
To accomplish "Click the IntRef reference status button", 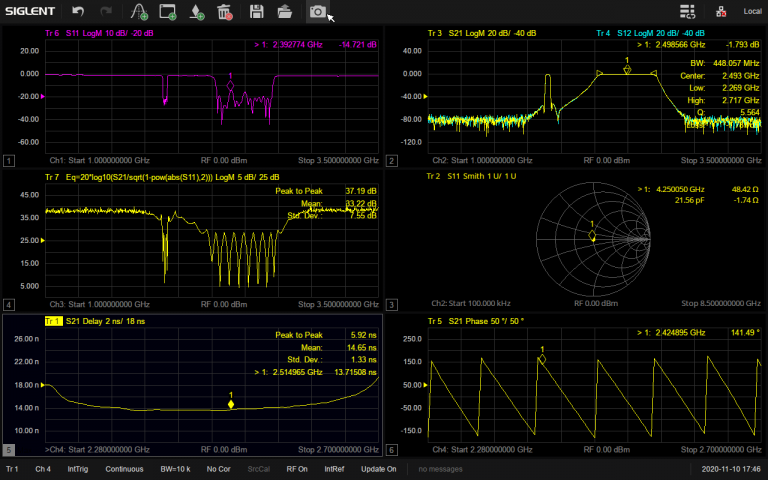I will [336, 469].
